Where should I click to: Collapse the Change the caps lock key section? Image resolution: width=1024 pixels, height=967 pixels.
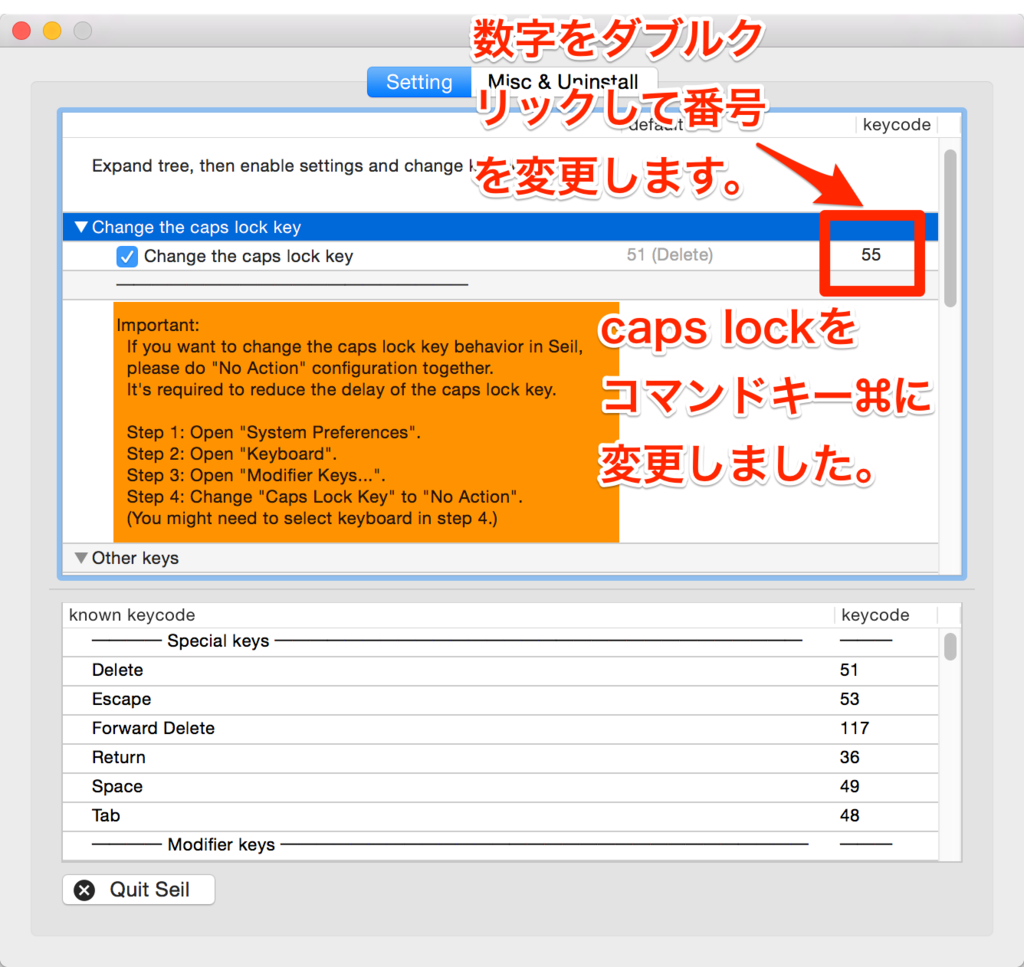pyautogui.click(x=81, y=227)
